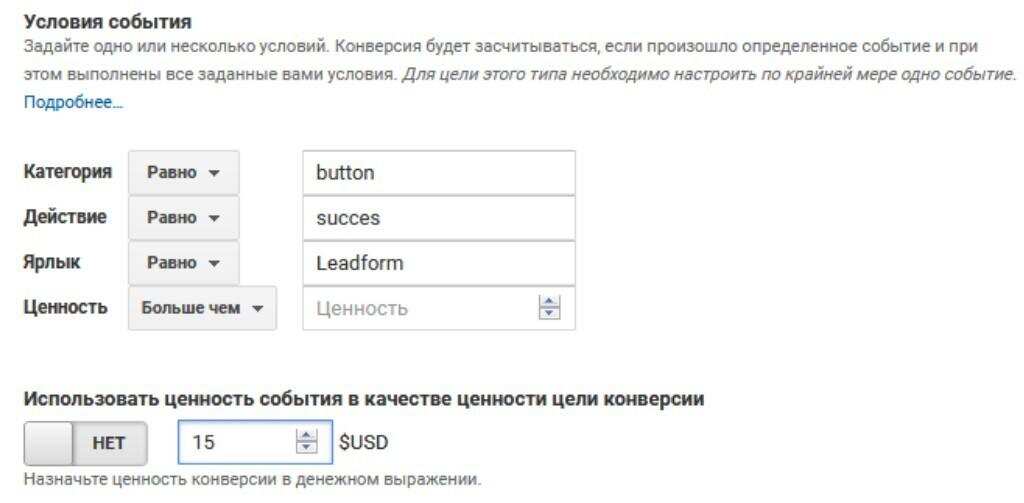The width and height of the screenshot is (1024, 503).
Task: Open the Категория condition dropdown
Action: tap(183, 172)
